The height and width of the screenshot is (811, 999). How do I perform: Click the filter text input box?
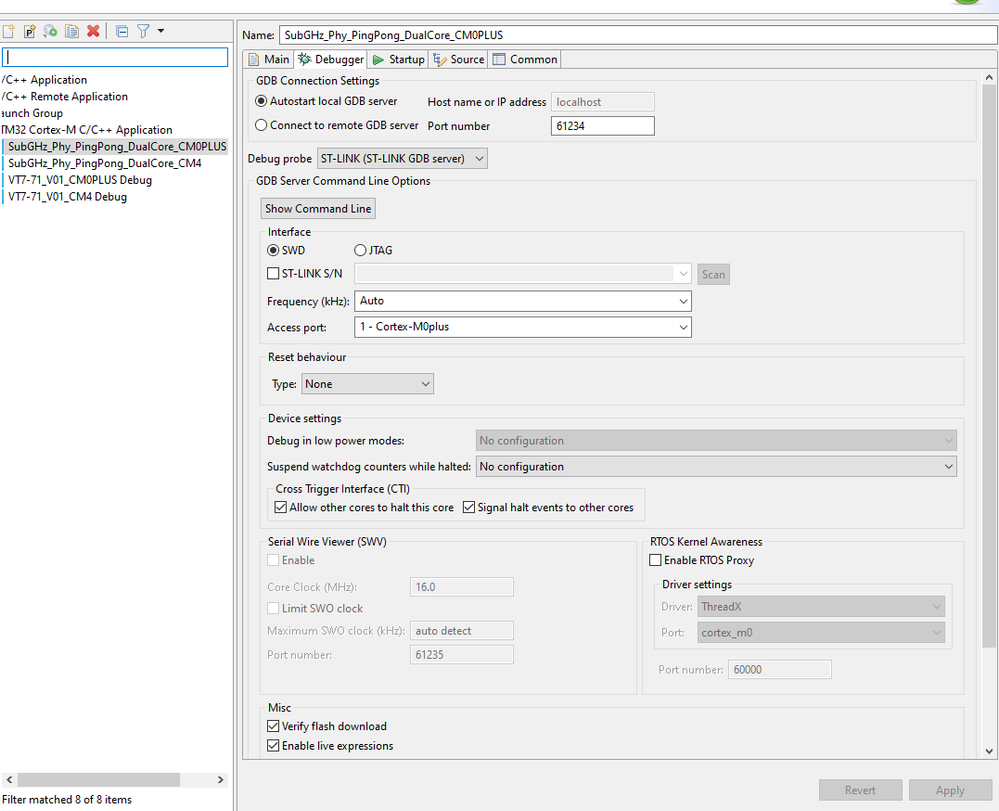tap(115, 57)
